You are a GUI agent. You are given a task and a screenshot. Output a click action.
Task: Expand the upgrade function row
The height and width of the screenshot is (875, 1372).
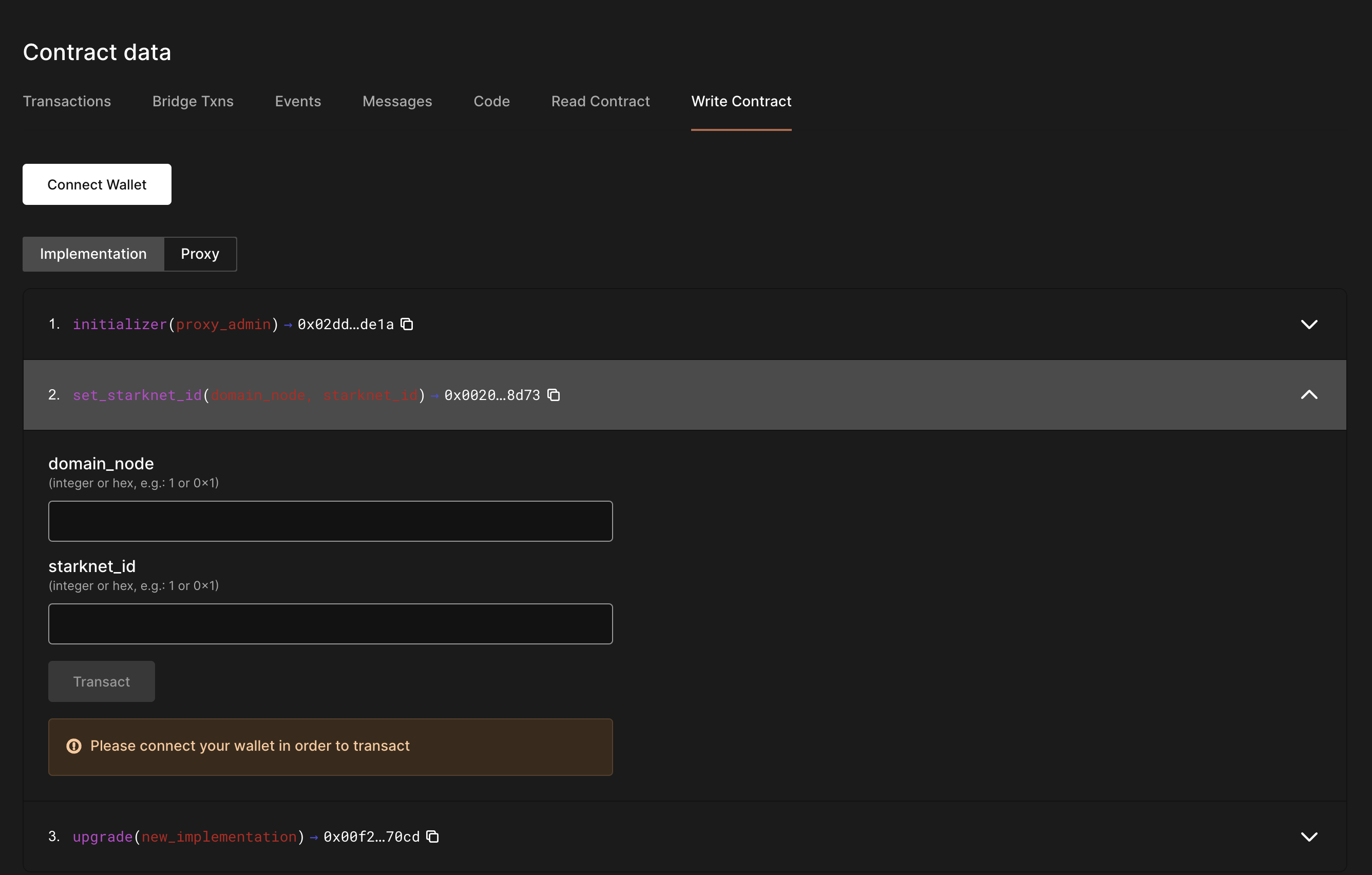click(1309, 836)
